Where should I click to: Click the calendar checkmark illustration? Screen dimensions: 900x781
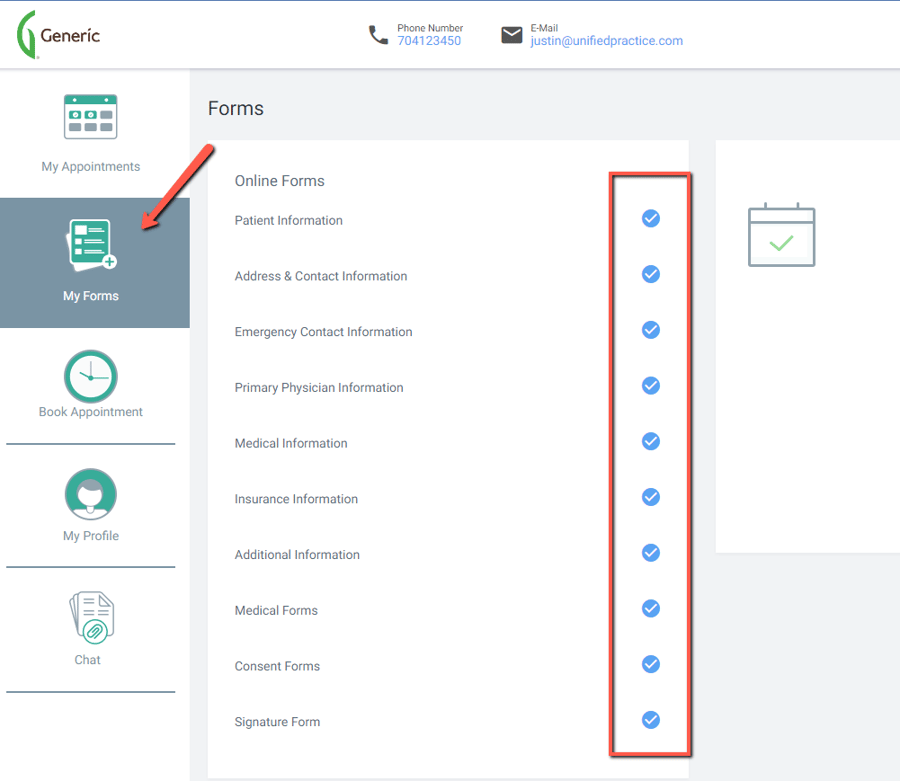(x=781, y=235)
